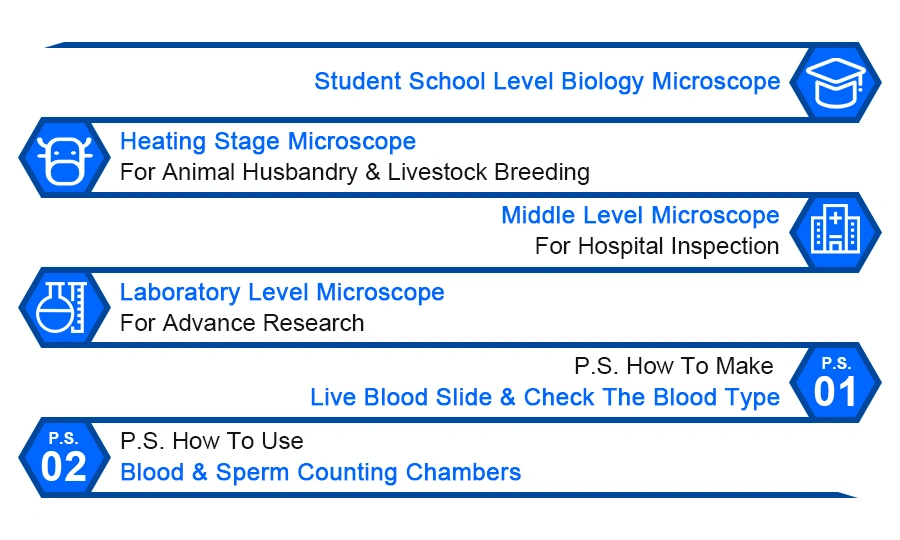Click the cow head hexagon icon
This screenshot has height=540, width=900.
click(x=64, y=157)
